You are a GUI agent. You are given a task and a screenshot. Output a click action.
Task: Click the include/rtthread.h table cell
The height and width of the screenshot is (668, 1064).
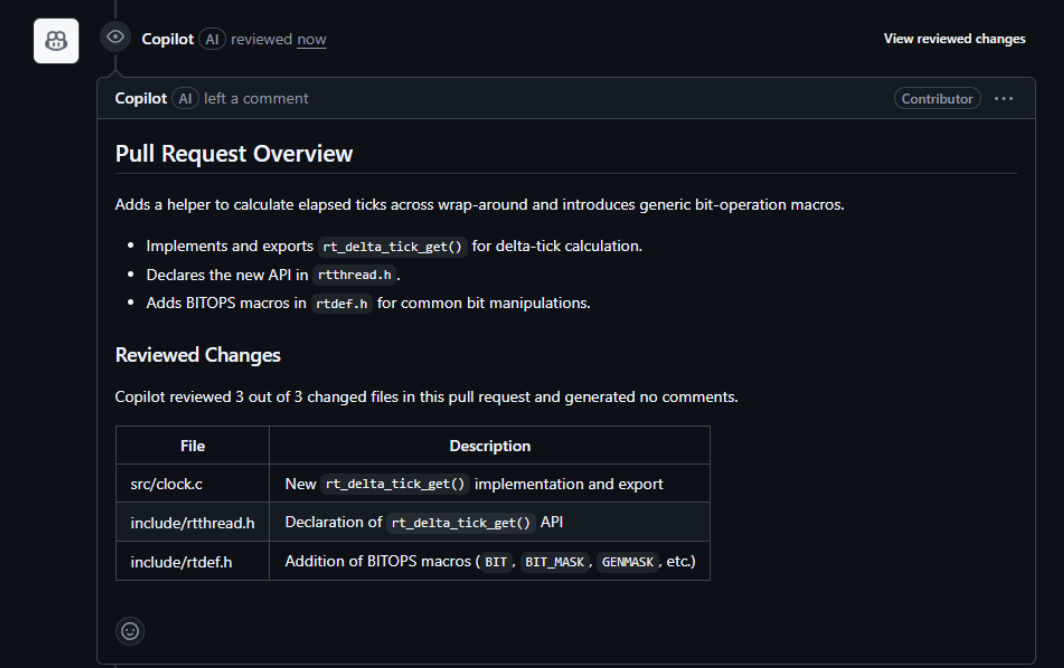pos(193,522)
